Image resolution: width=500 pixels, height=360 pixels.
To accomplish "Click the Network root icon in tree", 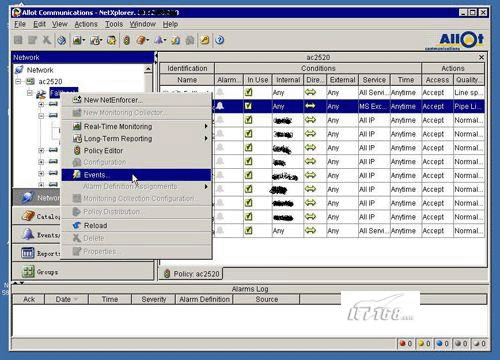I will coord(19,70).
